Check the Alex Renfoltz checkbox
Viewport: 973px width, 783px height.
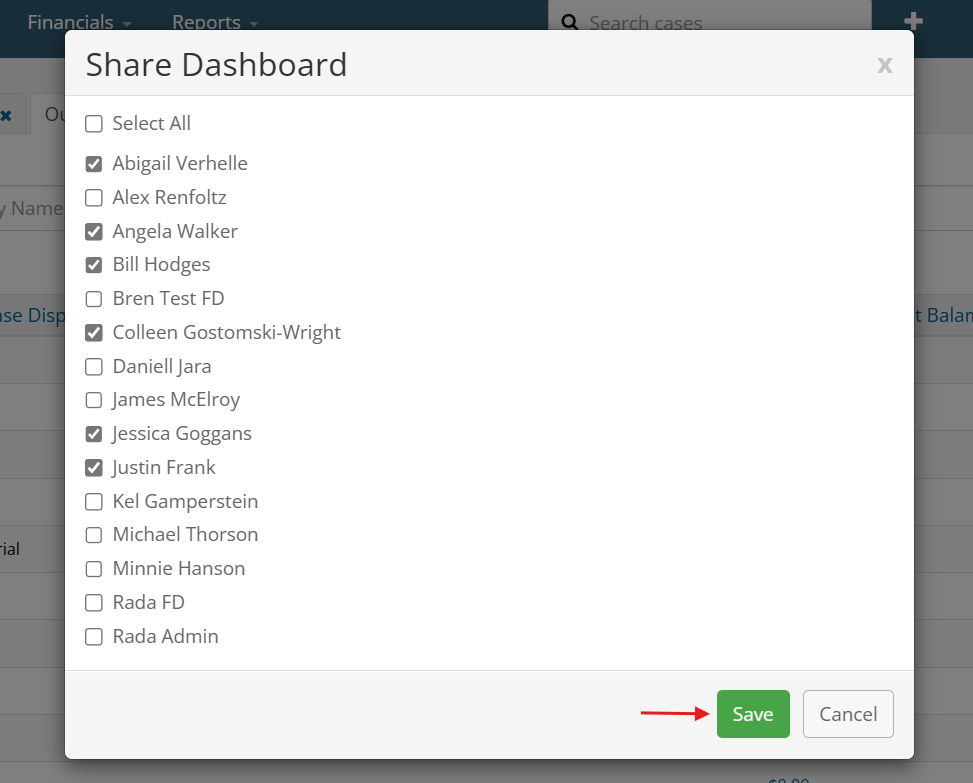click(94, 198)
